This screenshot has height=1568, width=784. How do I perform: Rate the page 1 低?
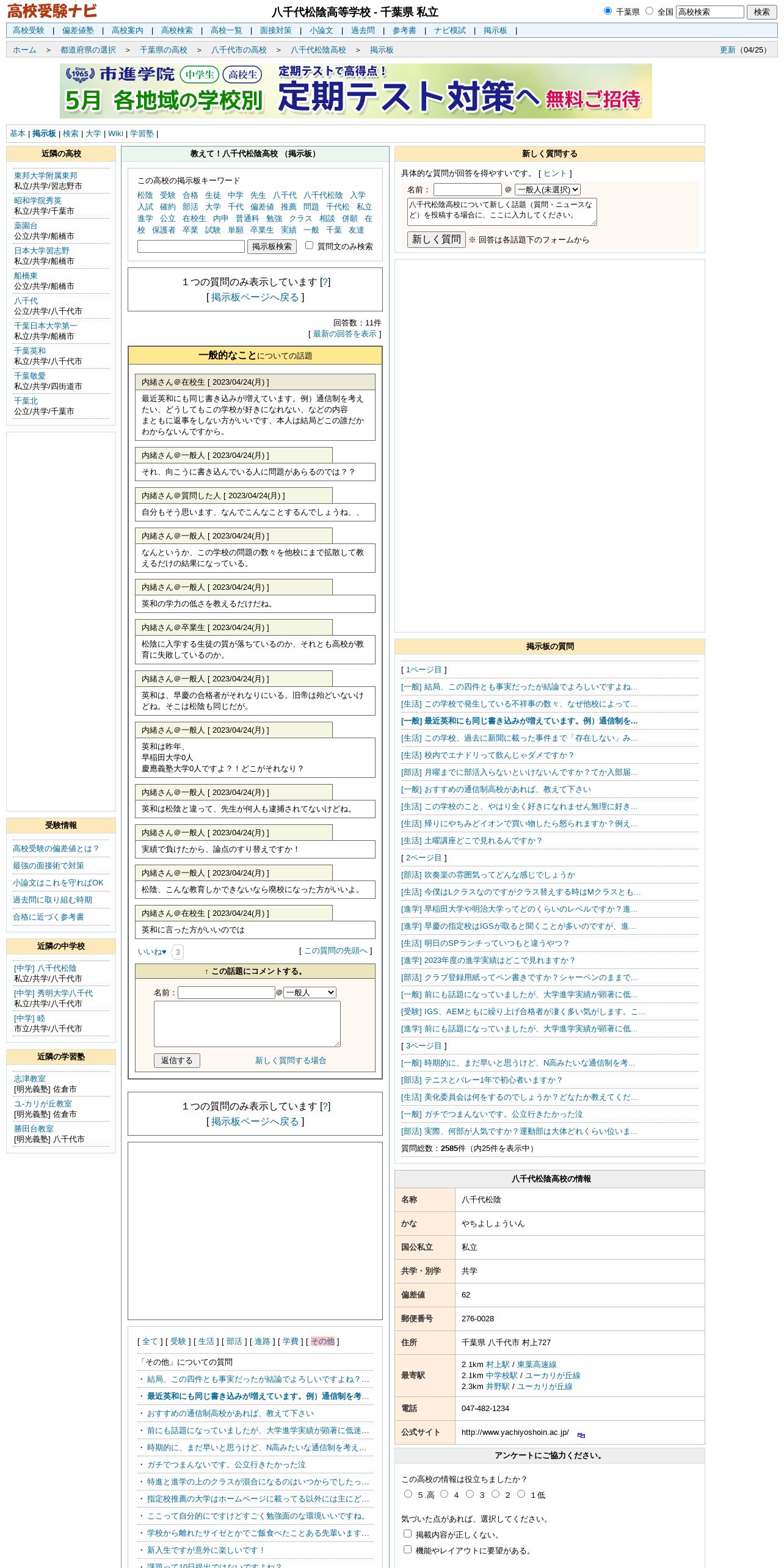(521, 1494)
